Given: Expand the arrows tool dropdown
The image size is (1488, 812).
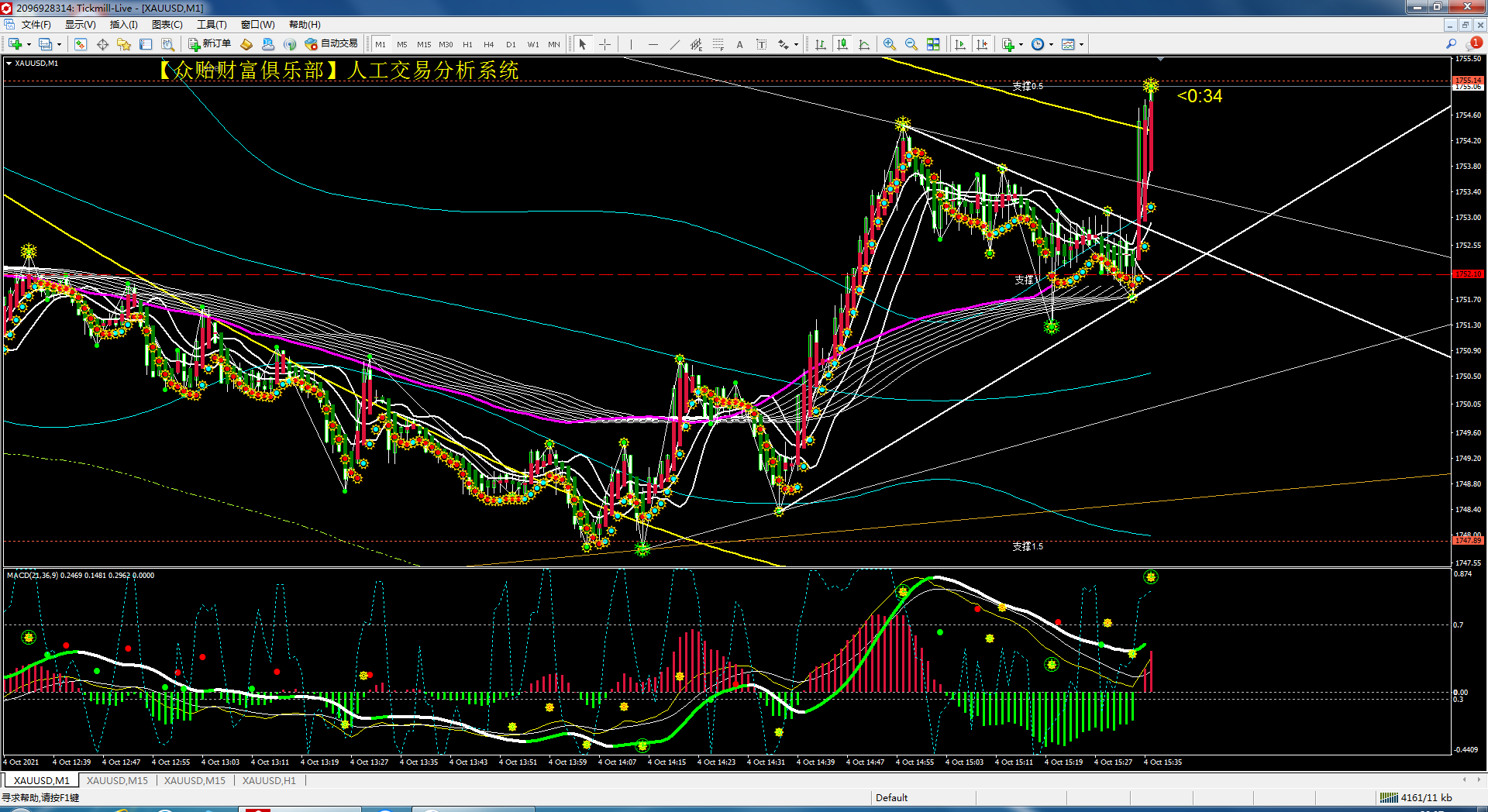Looking at the screenshot, I should [796, 44].
